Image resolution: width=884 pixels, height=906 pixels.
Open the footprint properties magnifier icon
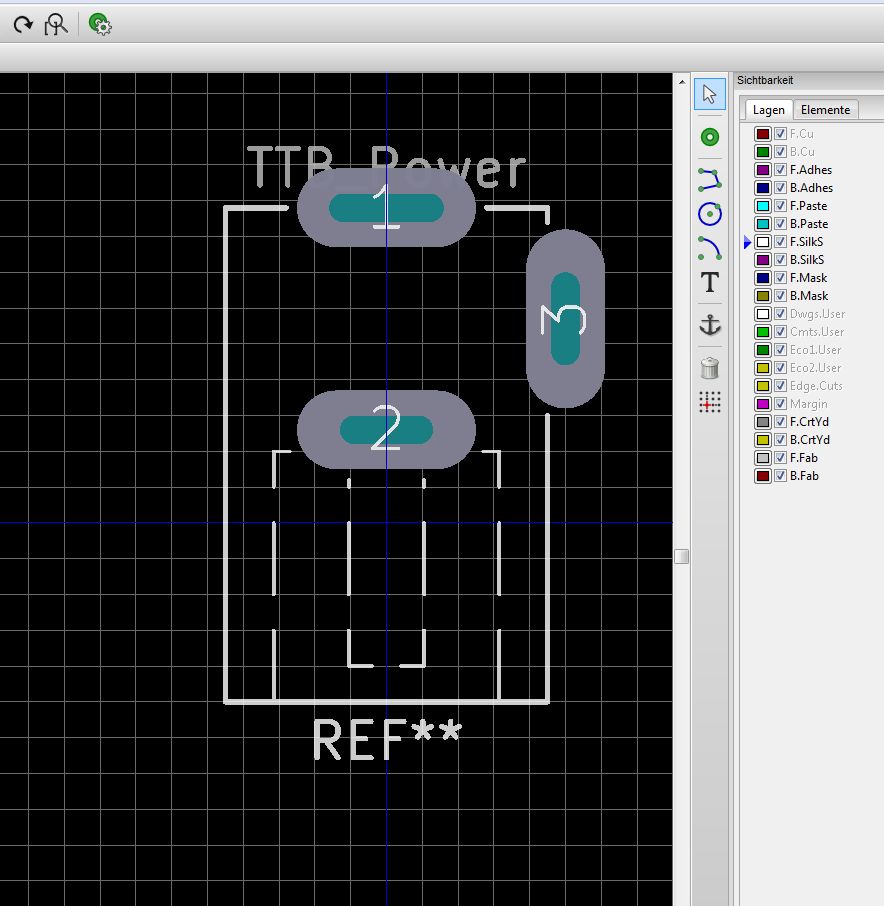[56, 25]
